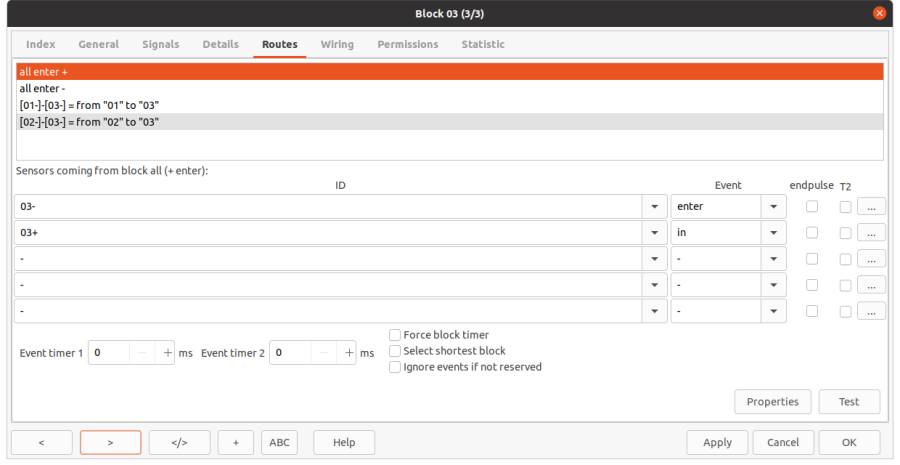900x465 pixels.
Task: Click the '+' add button
Action: click(x=235, y=442)
